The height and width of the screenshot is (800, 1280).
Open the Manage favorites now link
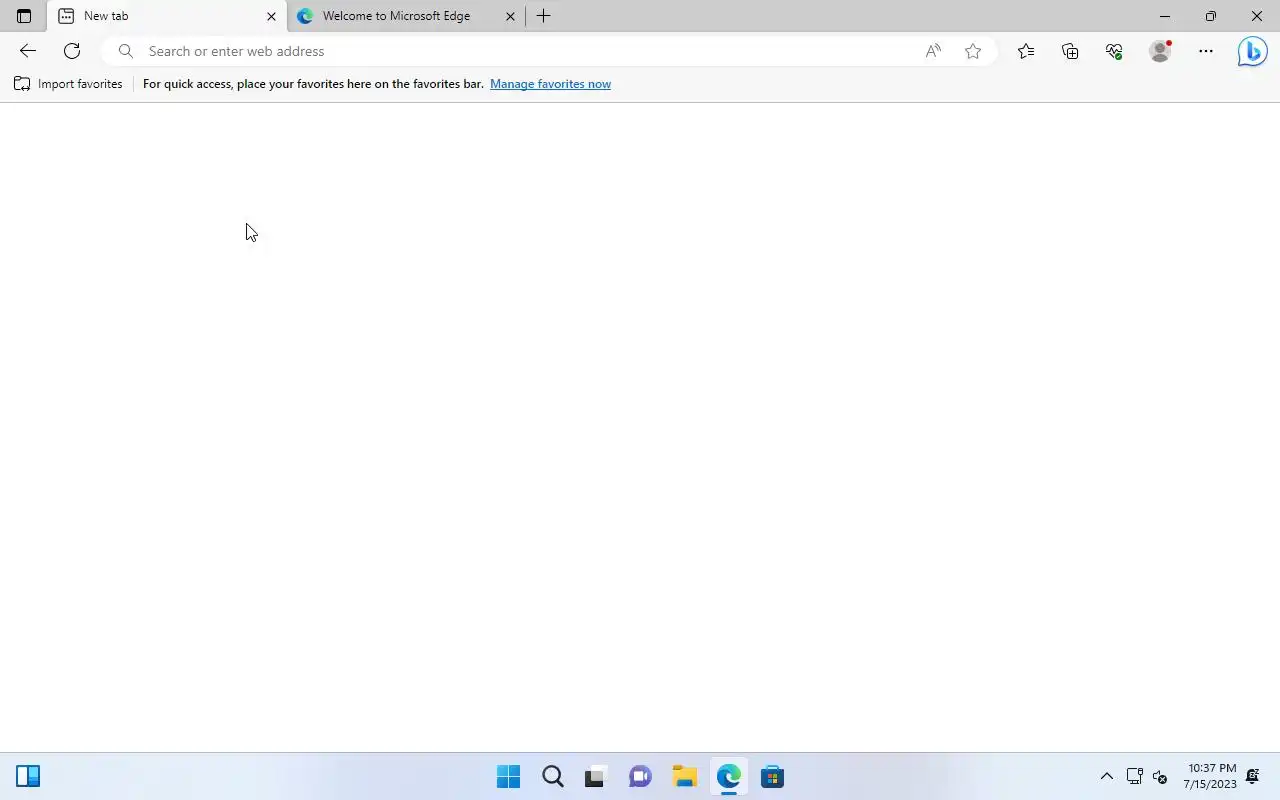(x=550, y=84)
